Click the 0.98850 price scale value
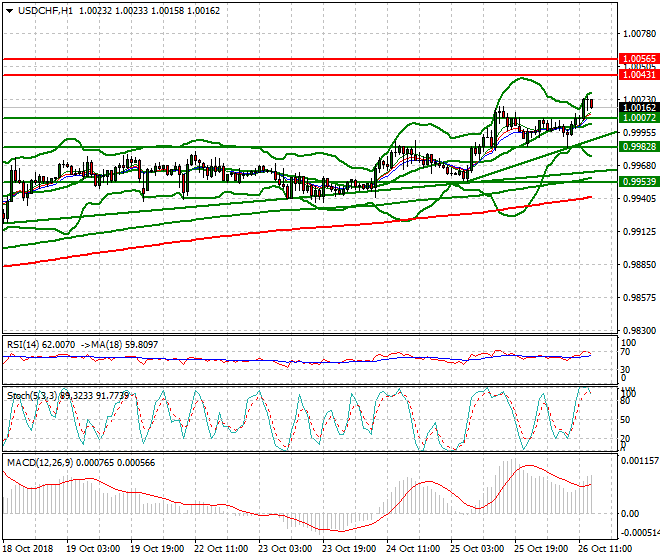This screenshot has height=560, width=660. (x=639, y=264)
